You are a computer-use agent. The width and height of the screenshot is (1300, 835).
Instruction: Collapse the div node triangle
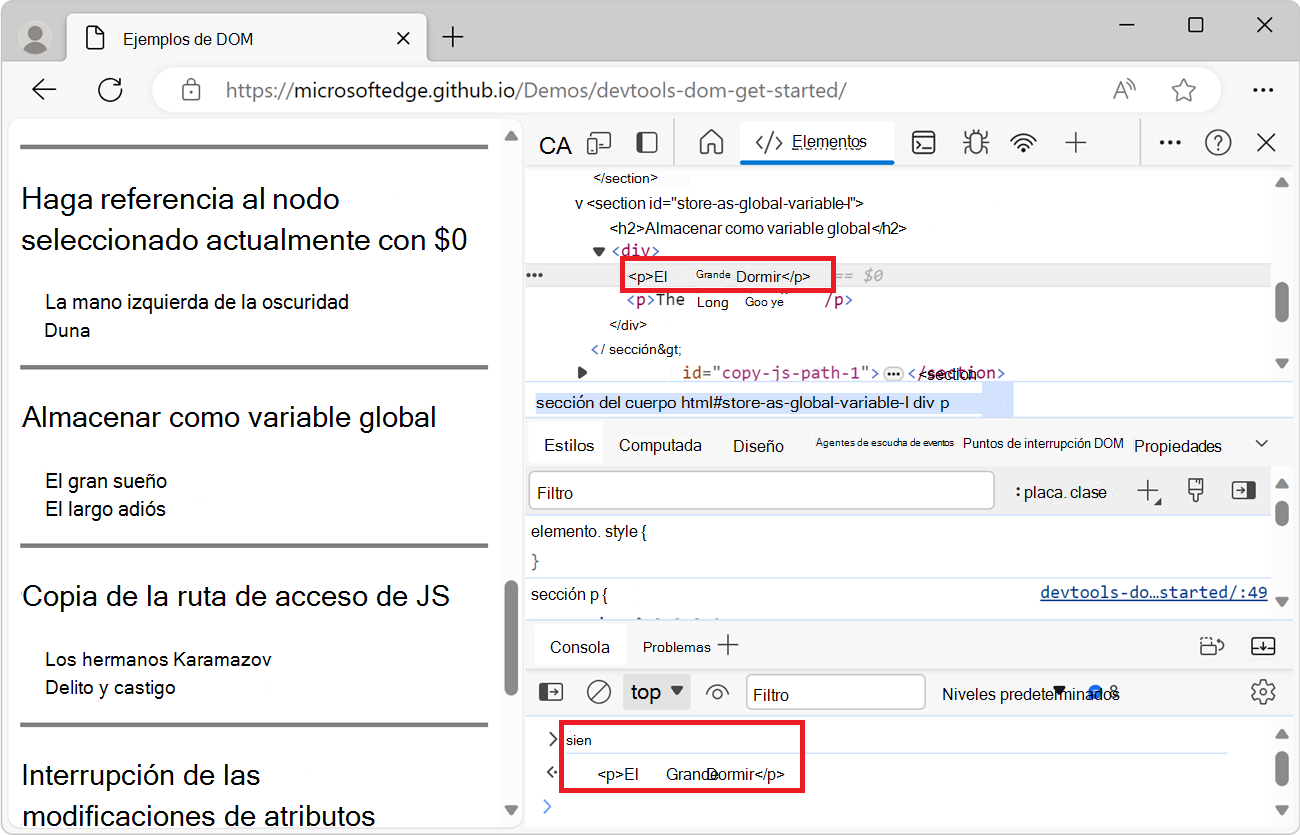[599, 251]
